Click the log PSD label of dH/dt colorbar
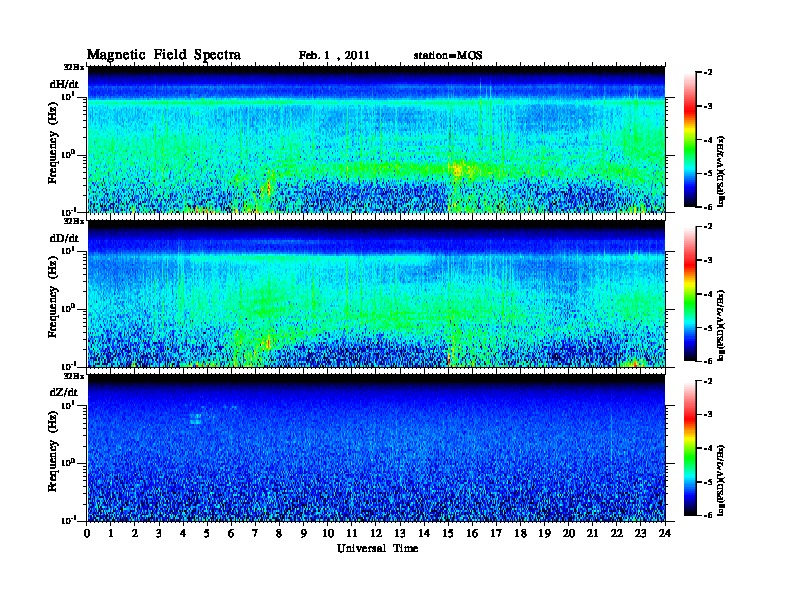Screen dimensions: 792x612 point(721,171)
